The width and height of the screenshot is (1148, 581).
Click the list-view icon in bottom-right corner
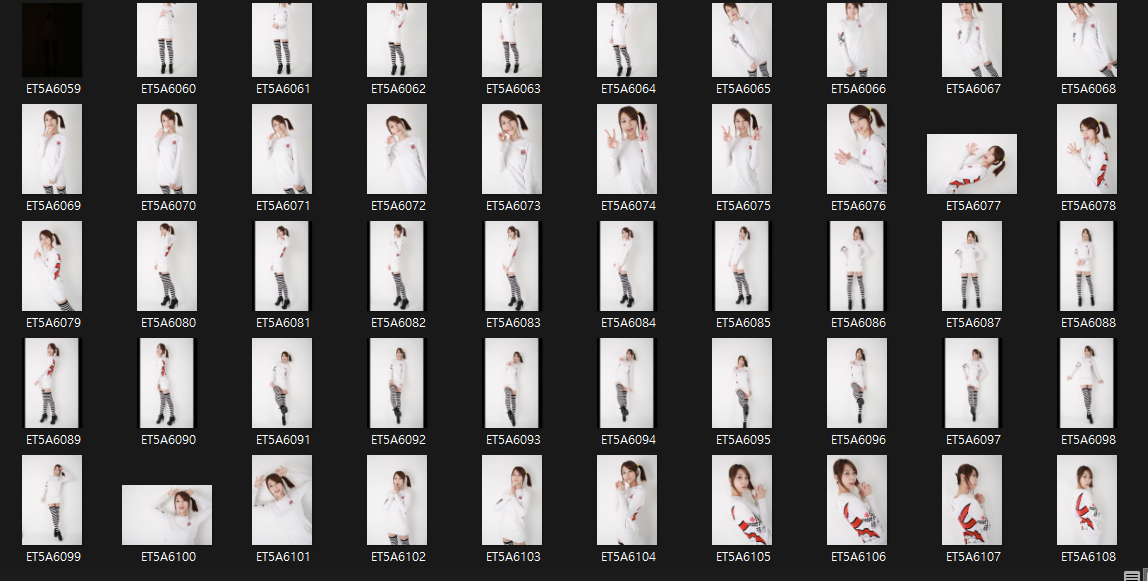click(x=1132, y=574)
